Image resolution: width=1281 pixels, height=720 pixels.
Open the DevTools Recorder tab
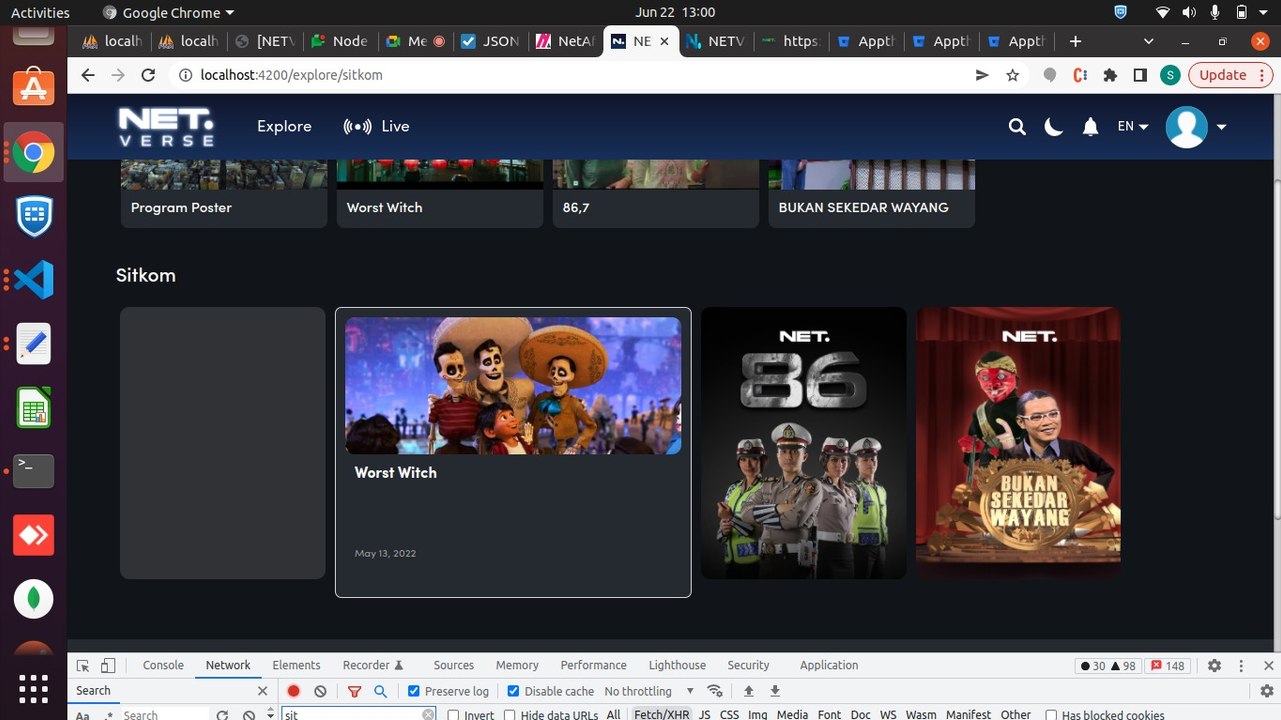pyautogui.click(x=373, y=665)
